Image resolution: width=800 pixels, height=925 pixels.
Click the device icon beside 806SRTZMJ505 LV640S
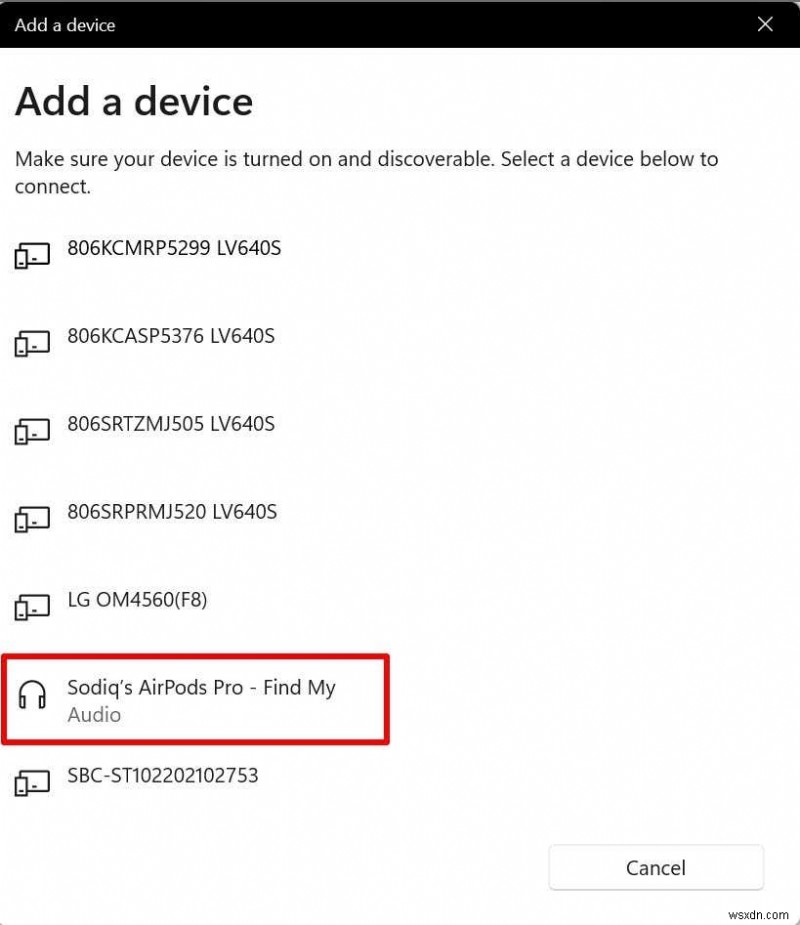coord(33,431)
